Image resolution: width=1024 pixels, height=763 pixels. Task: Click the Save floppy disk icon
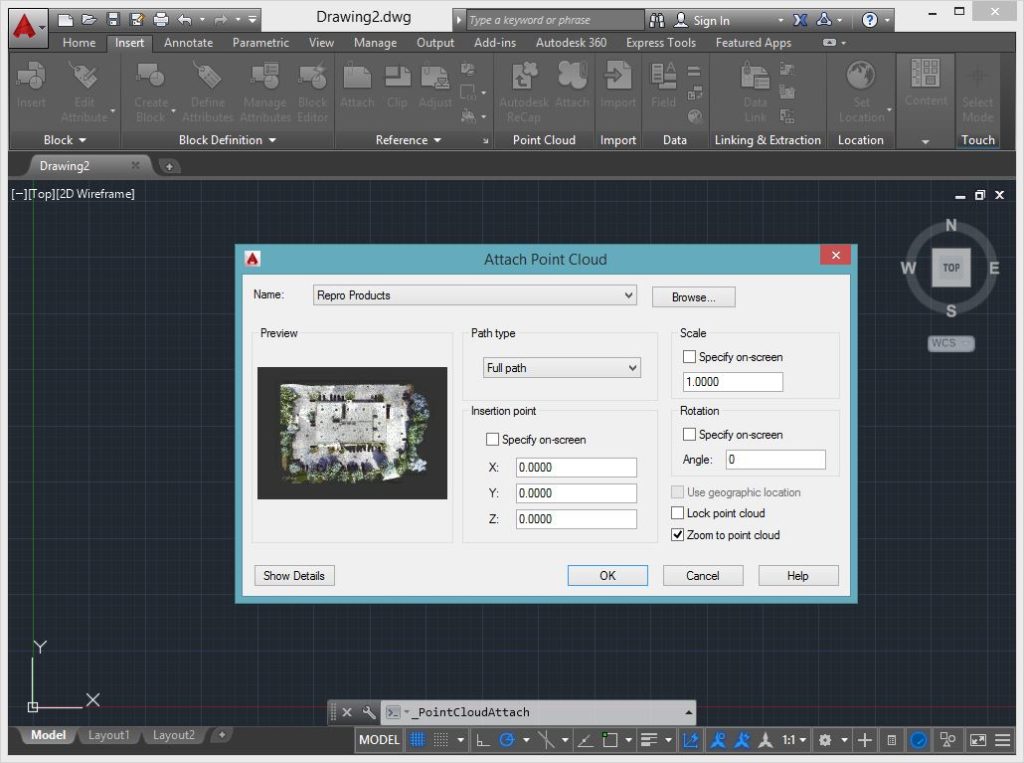click(x=113, y=20)
